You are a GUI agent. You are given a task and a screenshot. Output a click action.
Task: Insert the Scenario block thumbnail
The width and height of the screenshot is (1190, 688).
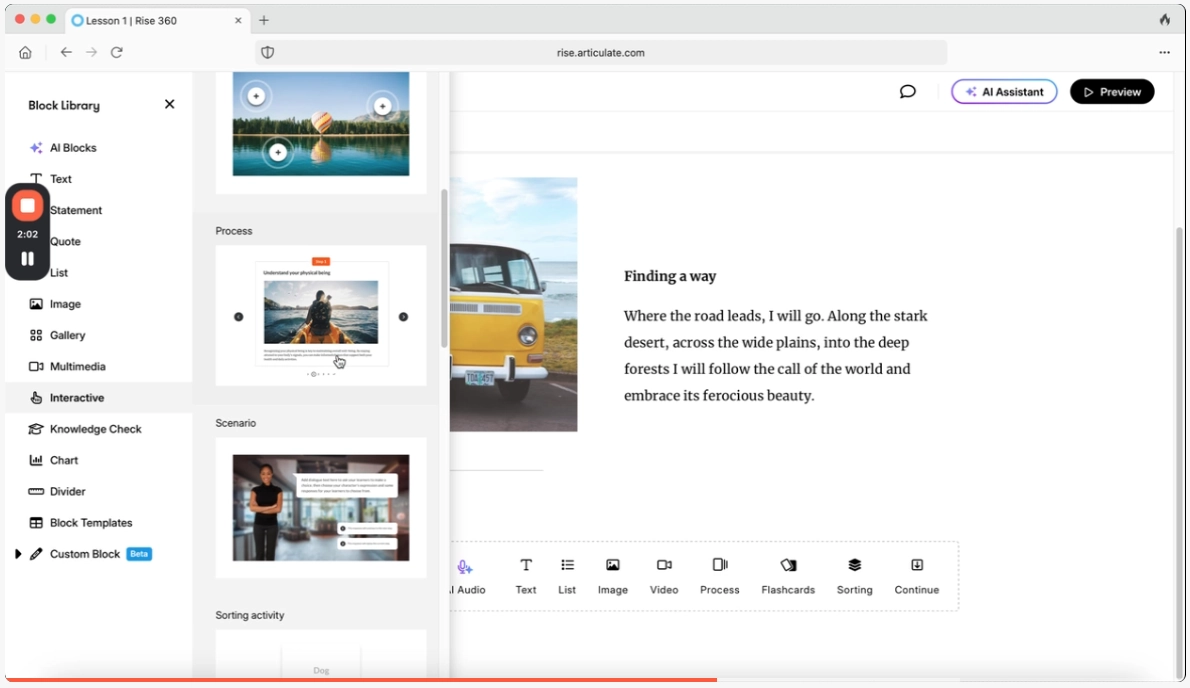(x=320, y=507)
